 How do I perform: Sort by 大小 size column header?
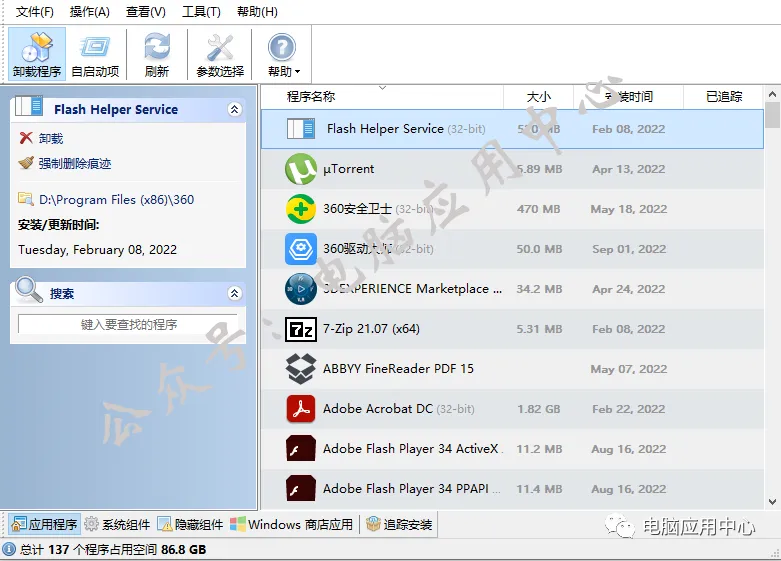[x=538, y=96]
